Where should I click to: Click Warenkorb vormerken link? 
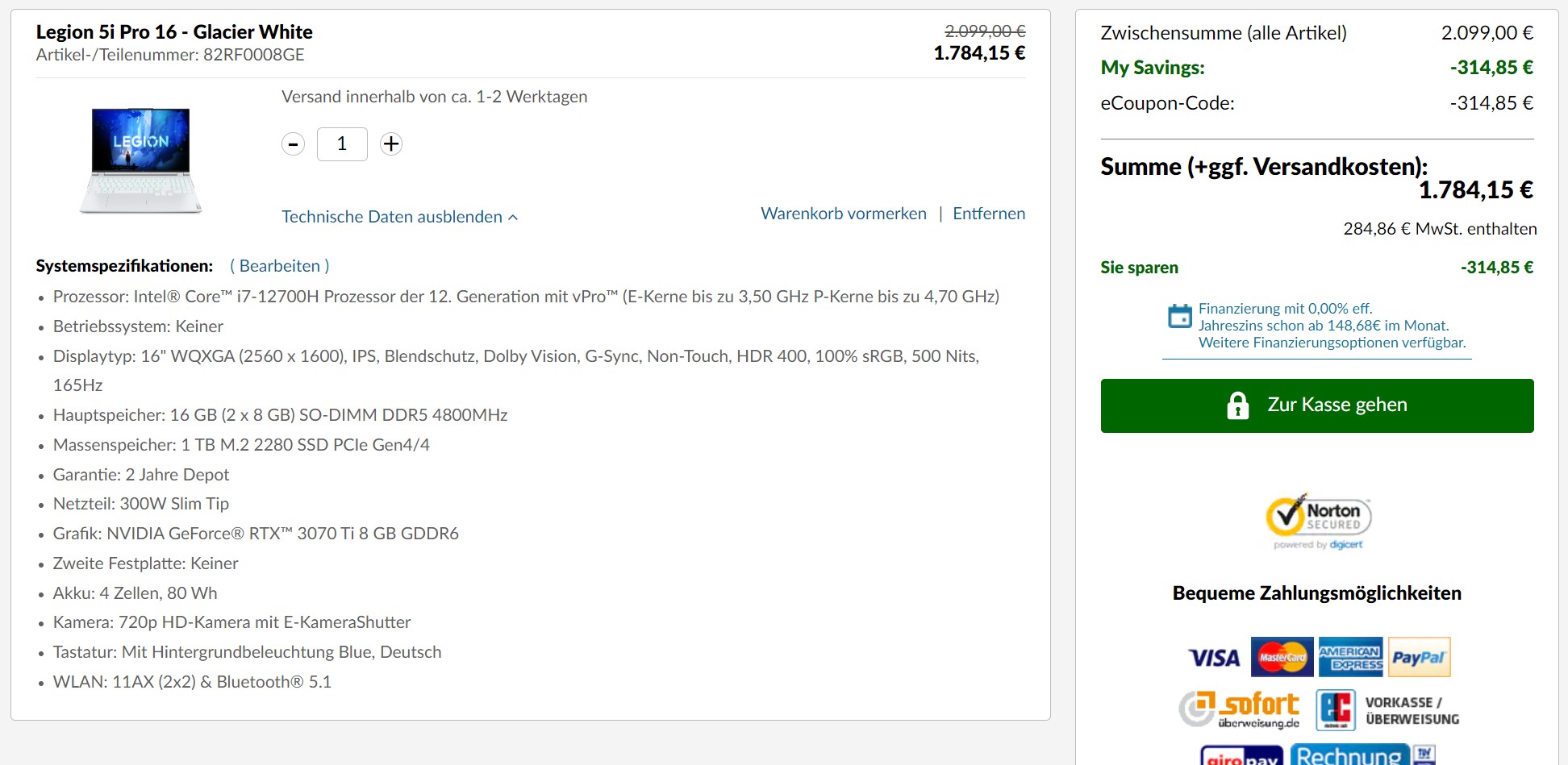(x=844, y=214)
